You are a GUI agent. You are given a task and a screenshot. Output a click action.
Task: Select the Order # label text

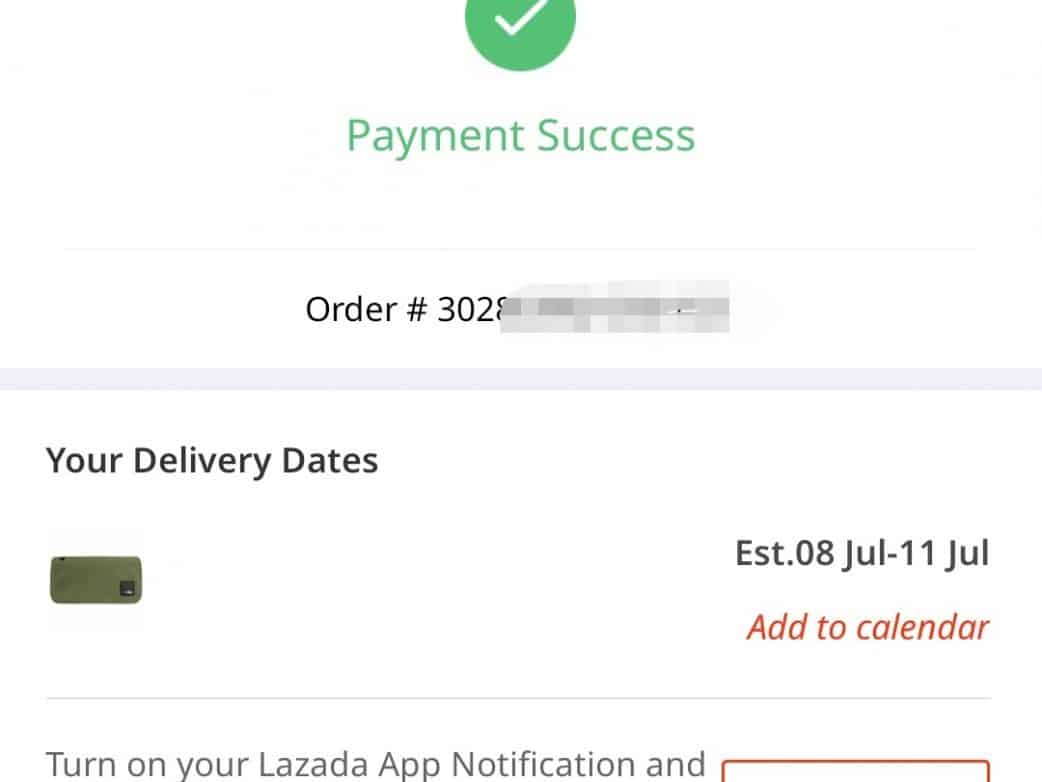click(x=366, y=310)
